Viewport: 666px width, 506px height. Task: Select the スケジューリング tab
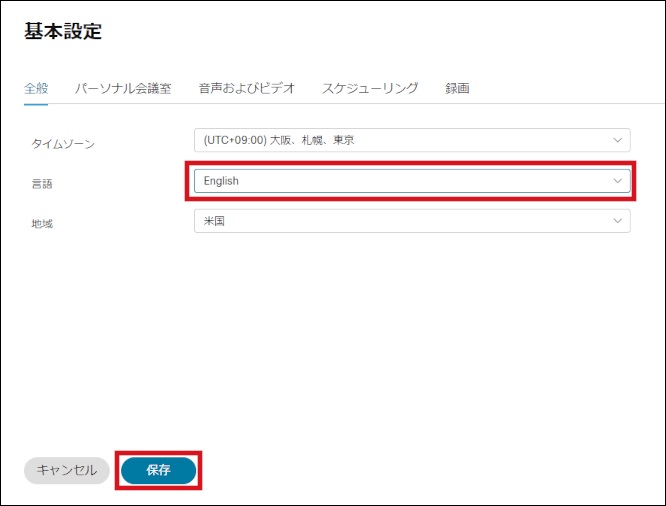(370, 88)
